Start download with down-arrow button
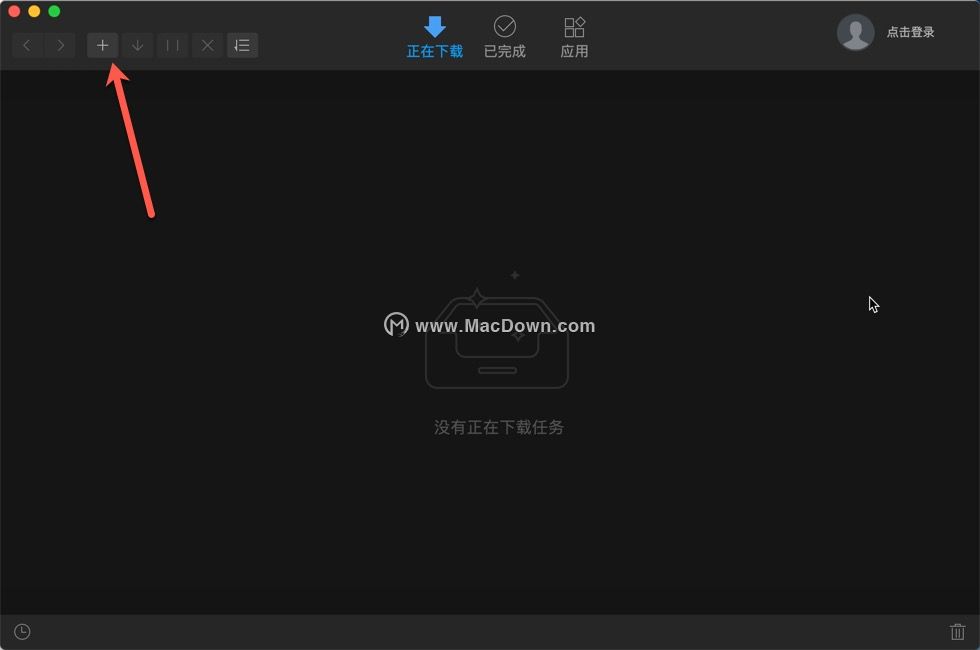This screenshot has height=650, width=980. pos(138,45)
